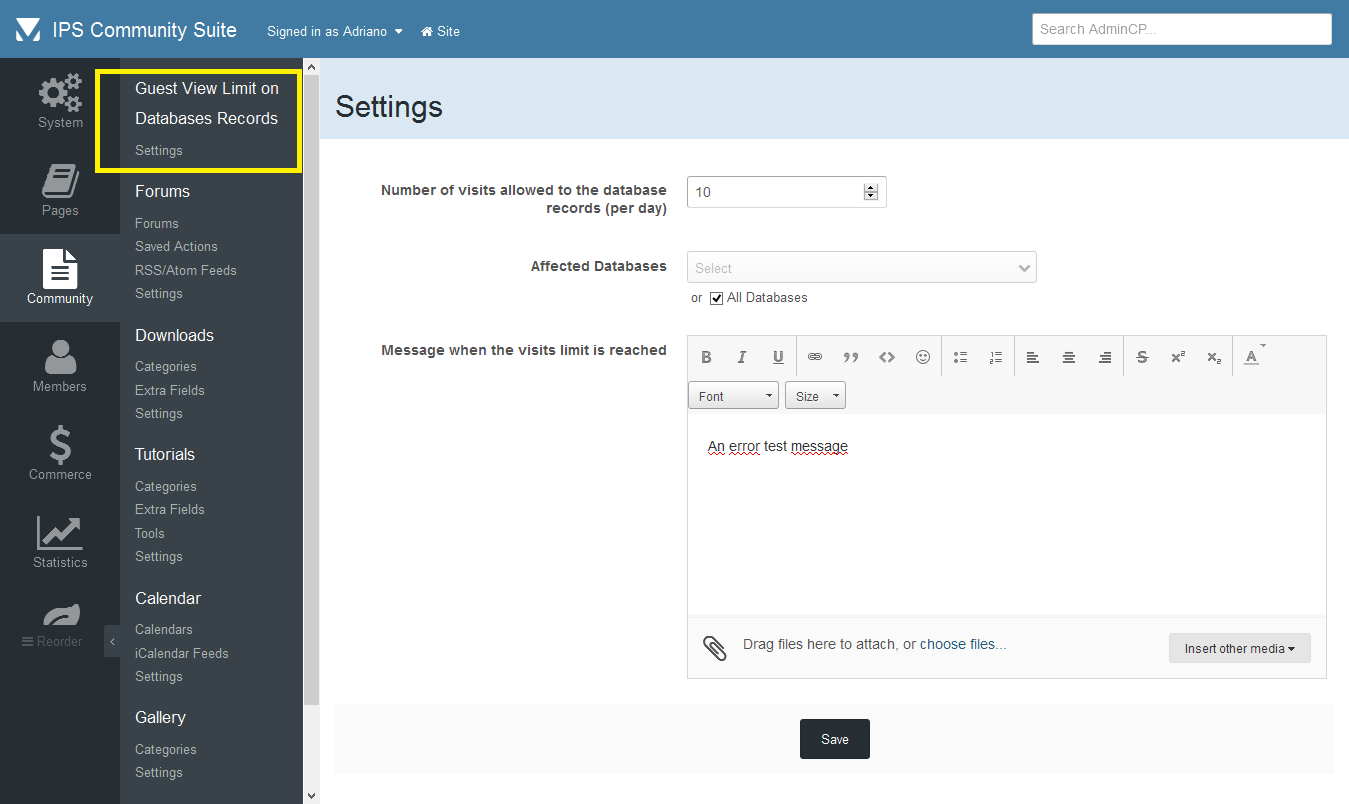Uncheck the All Databases checkbox

[716, 298]
